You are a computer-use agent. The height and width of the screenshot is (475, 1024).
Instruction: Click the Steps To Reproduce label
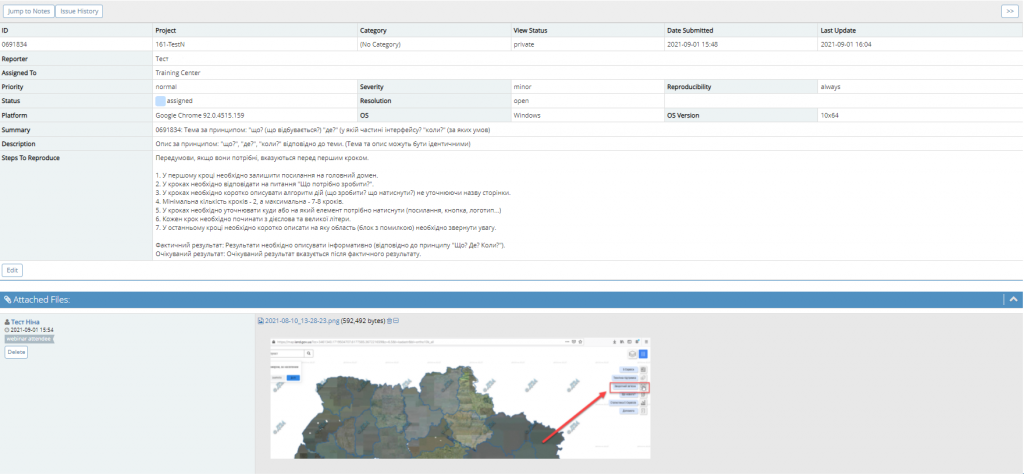(x=31, y=157)
